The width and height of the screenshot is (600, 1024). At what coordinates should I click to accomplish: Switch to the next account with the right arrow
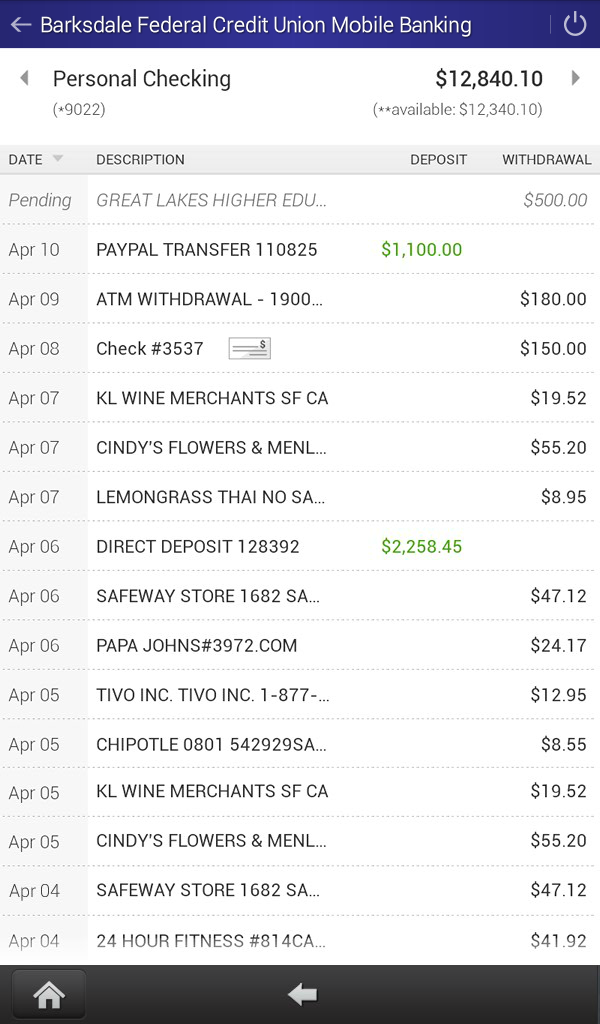[x=575, y=78]
